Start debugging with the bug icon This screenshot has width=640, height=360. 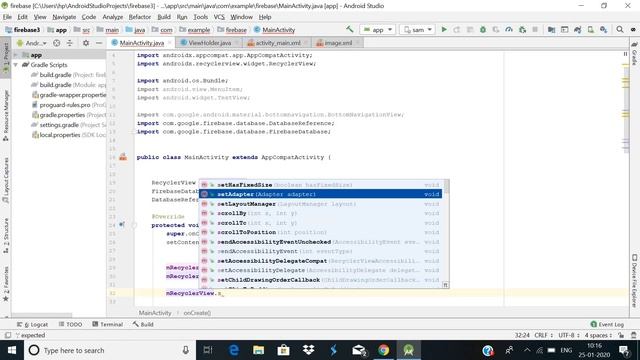[483, 29]
